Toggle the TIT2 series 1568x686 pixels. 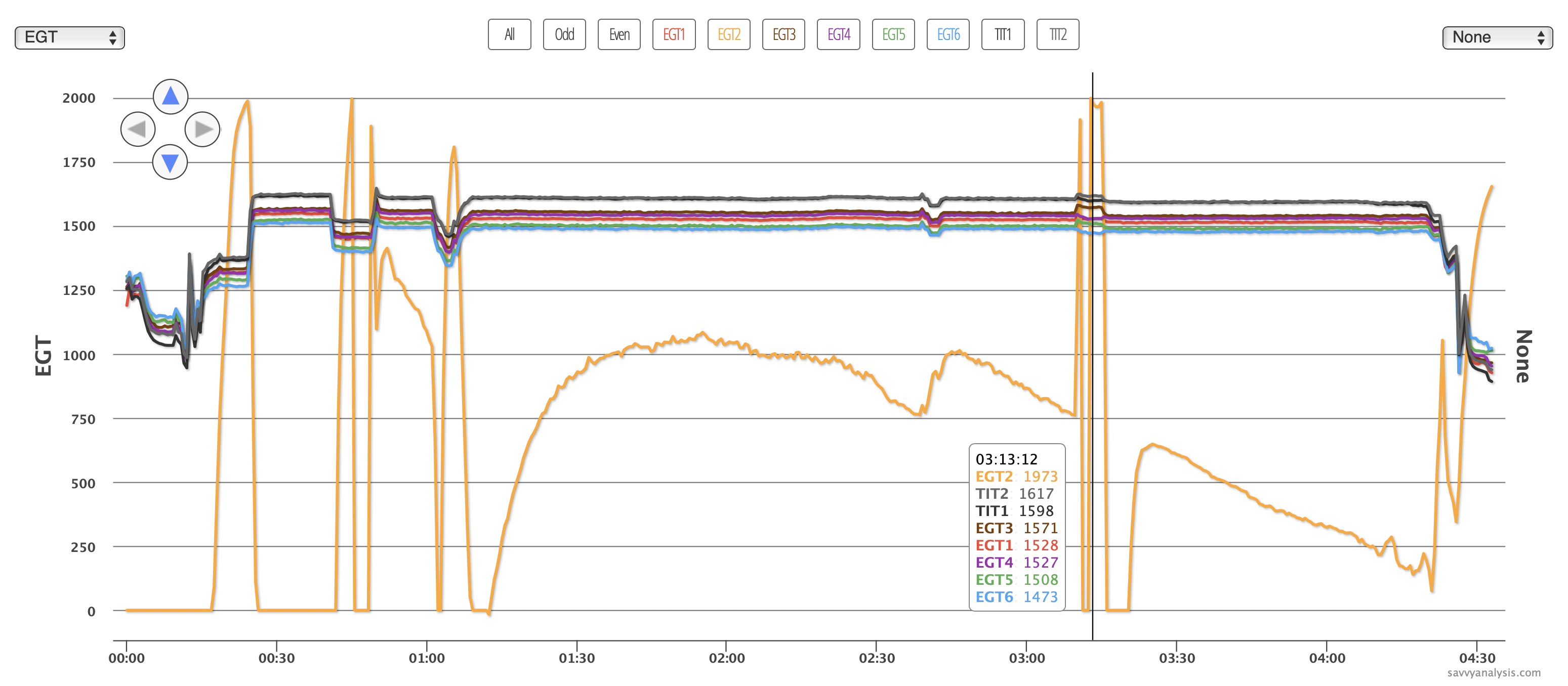1057,35
